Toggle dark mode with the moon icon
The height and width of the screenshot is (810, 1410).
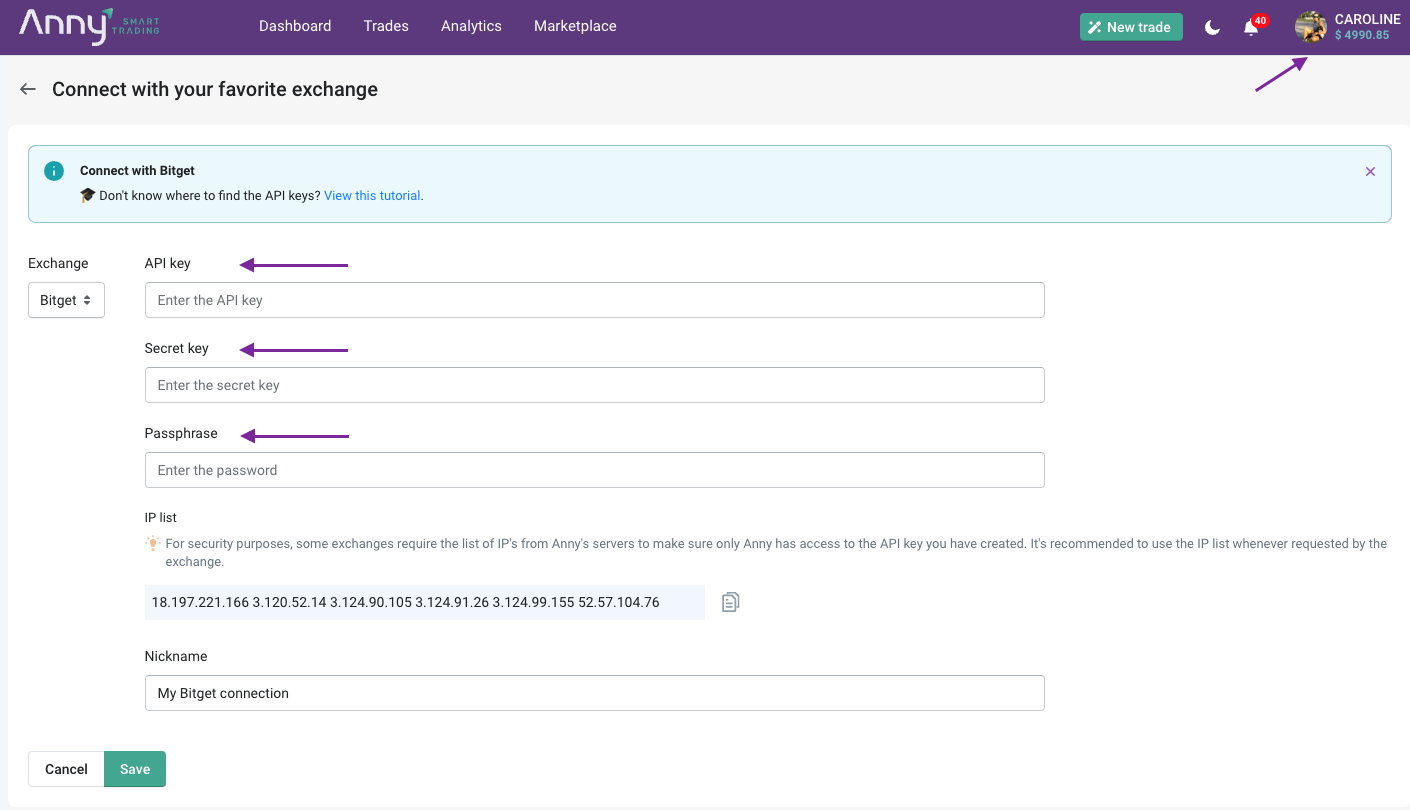1212,27
